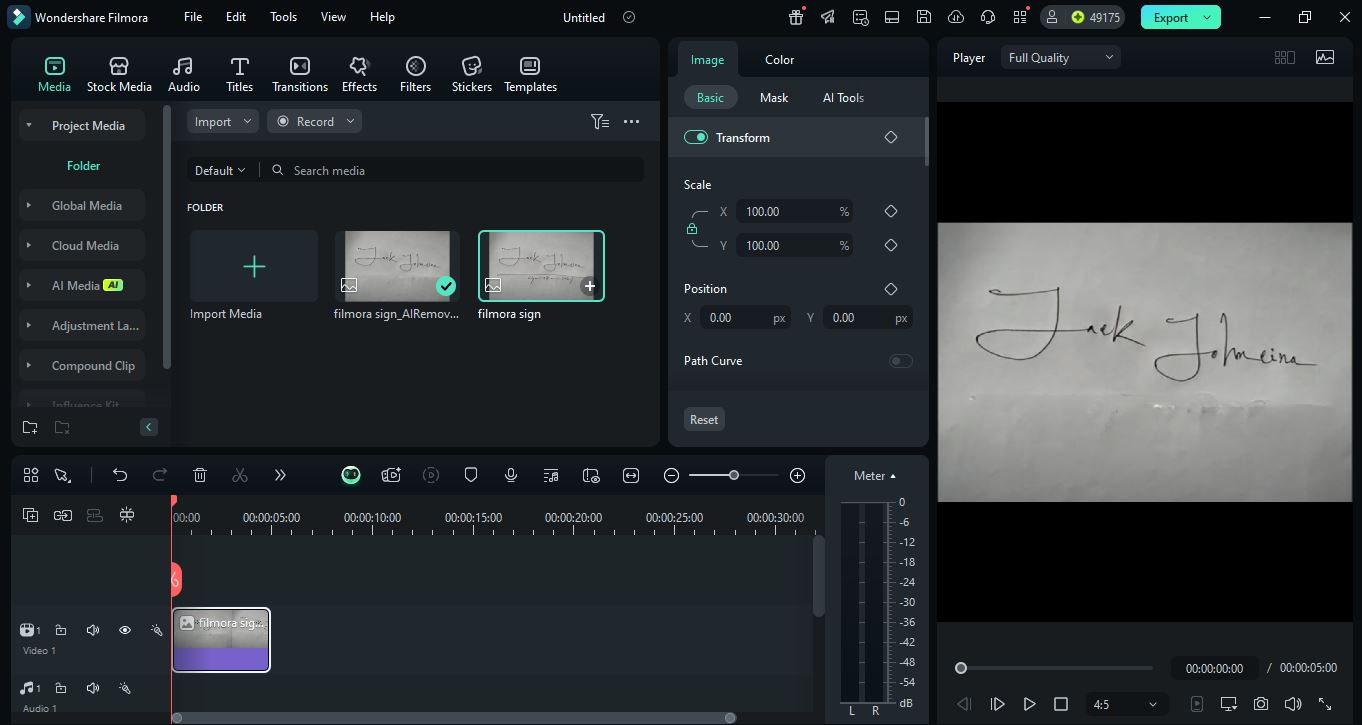This screenshot has width=1362, height=725.
Task: Open the Edit menu
Action: 236,17
